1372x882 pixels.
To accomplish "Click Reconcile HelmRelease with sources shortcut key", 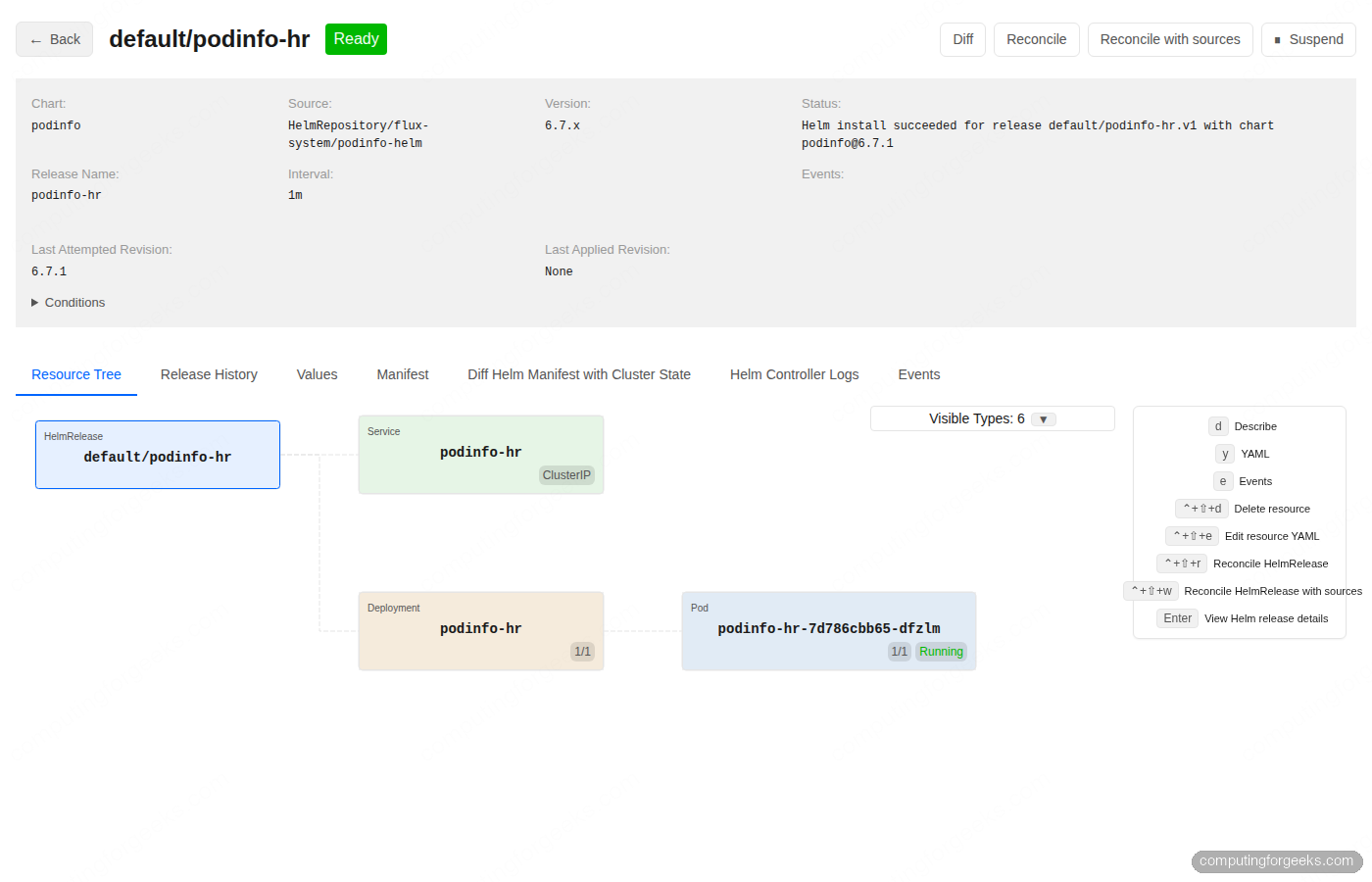I will (x=1151, y=591).
